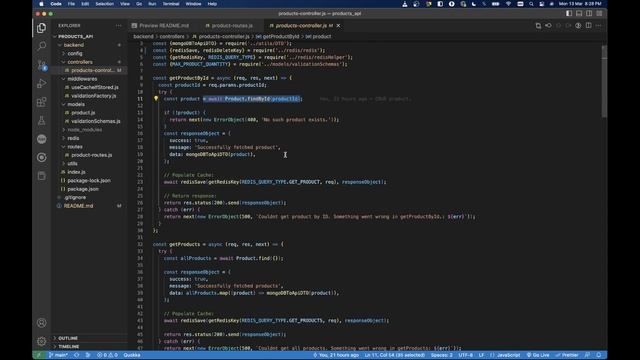This screenshot has width=640, height=360.
Task: Click the lightbulb code action on line 11
Action: pyautogui.click(x=156, y=98)
